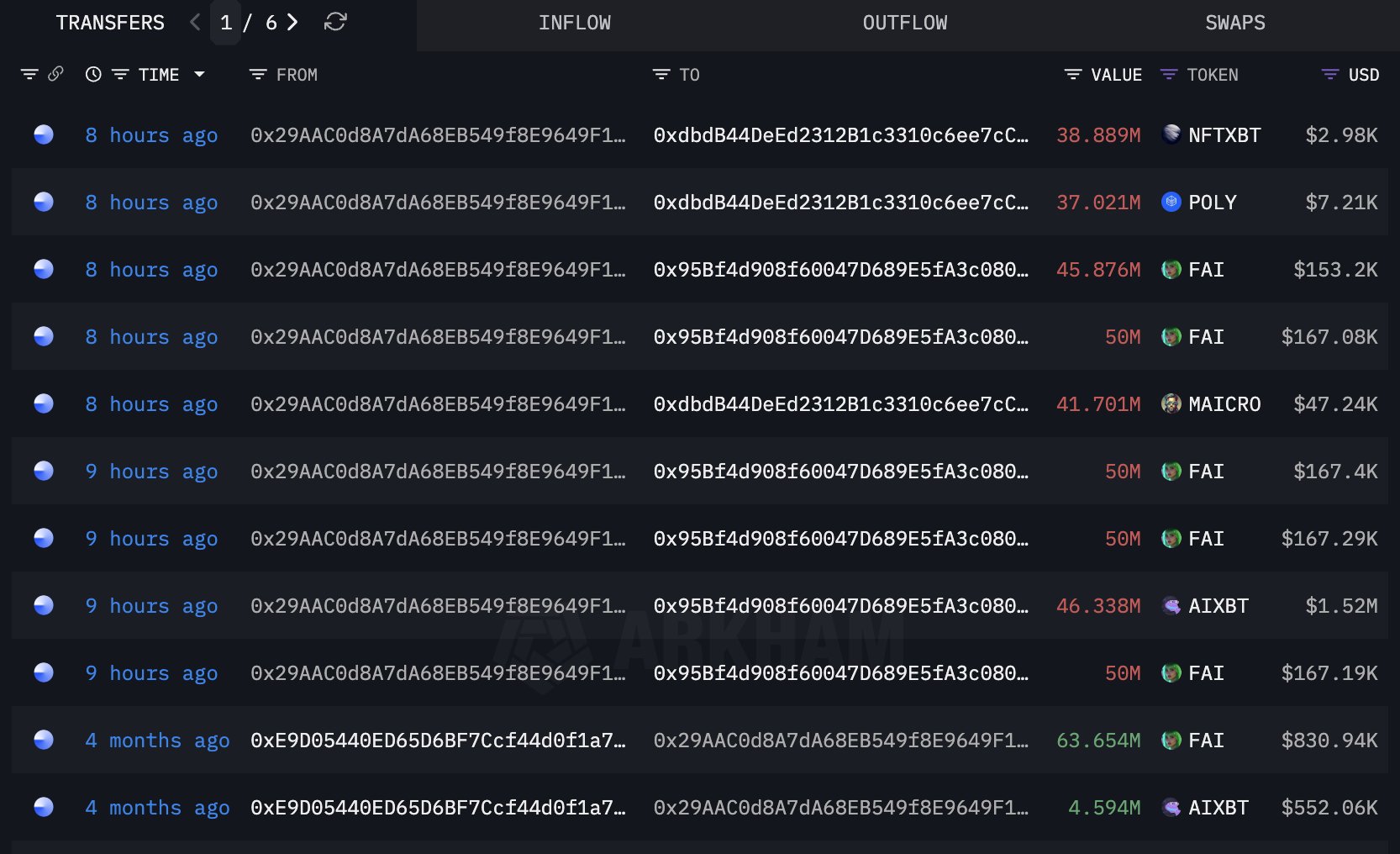Click the chain icon in POLY row
Viewport: 1400px width, 854px height.
(x=44, y=202)
